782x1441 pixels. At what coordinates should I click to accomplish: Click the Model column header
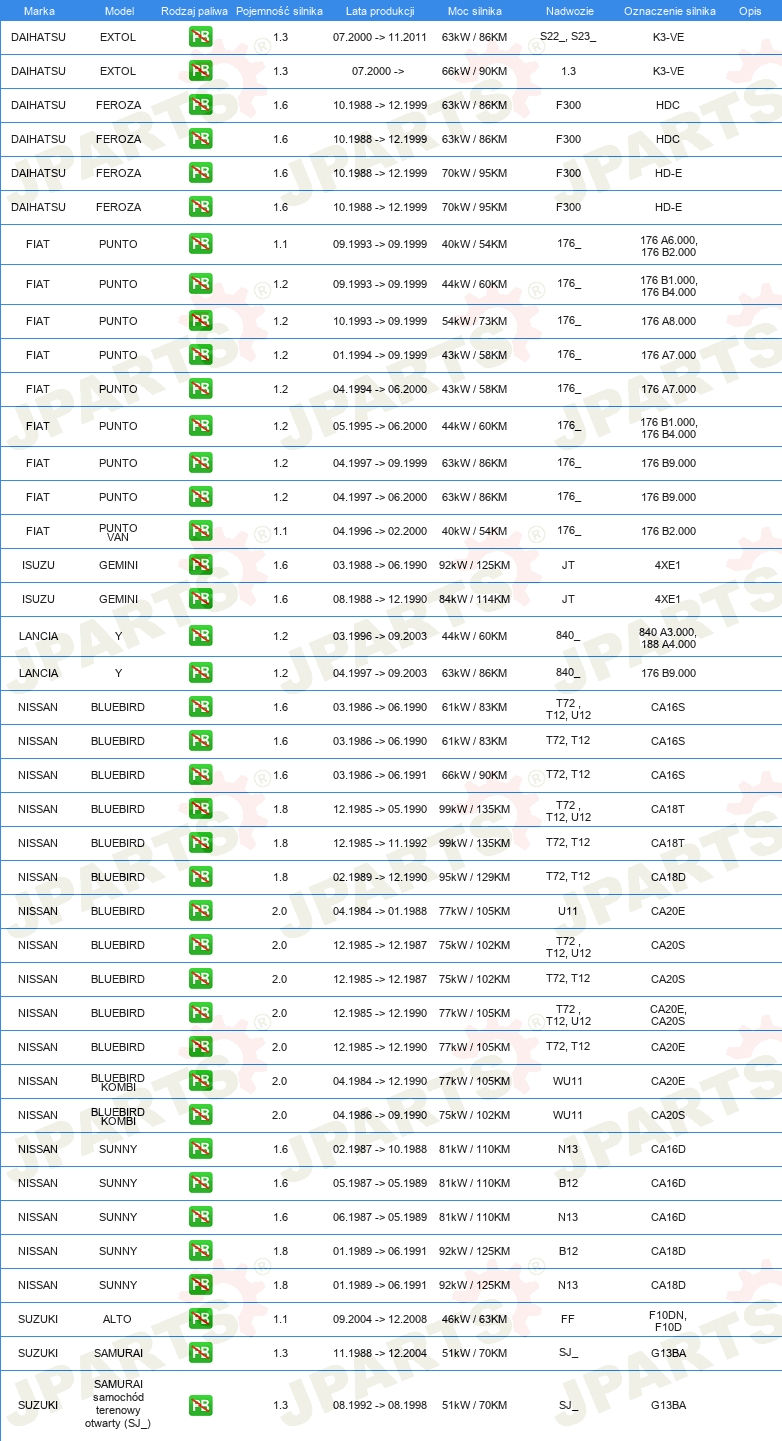[119, 10]
